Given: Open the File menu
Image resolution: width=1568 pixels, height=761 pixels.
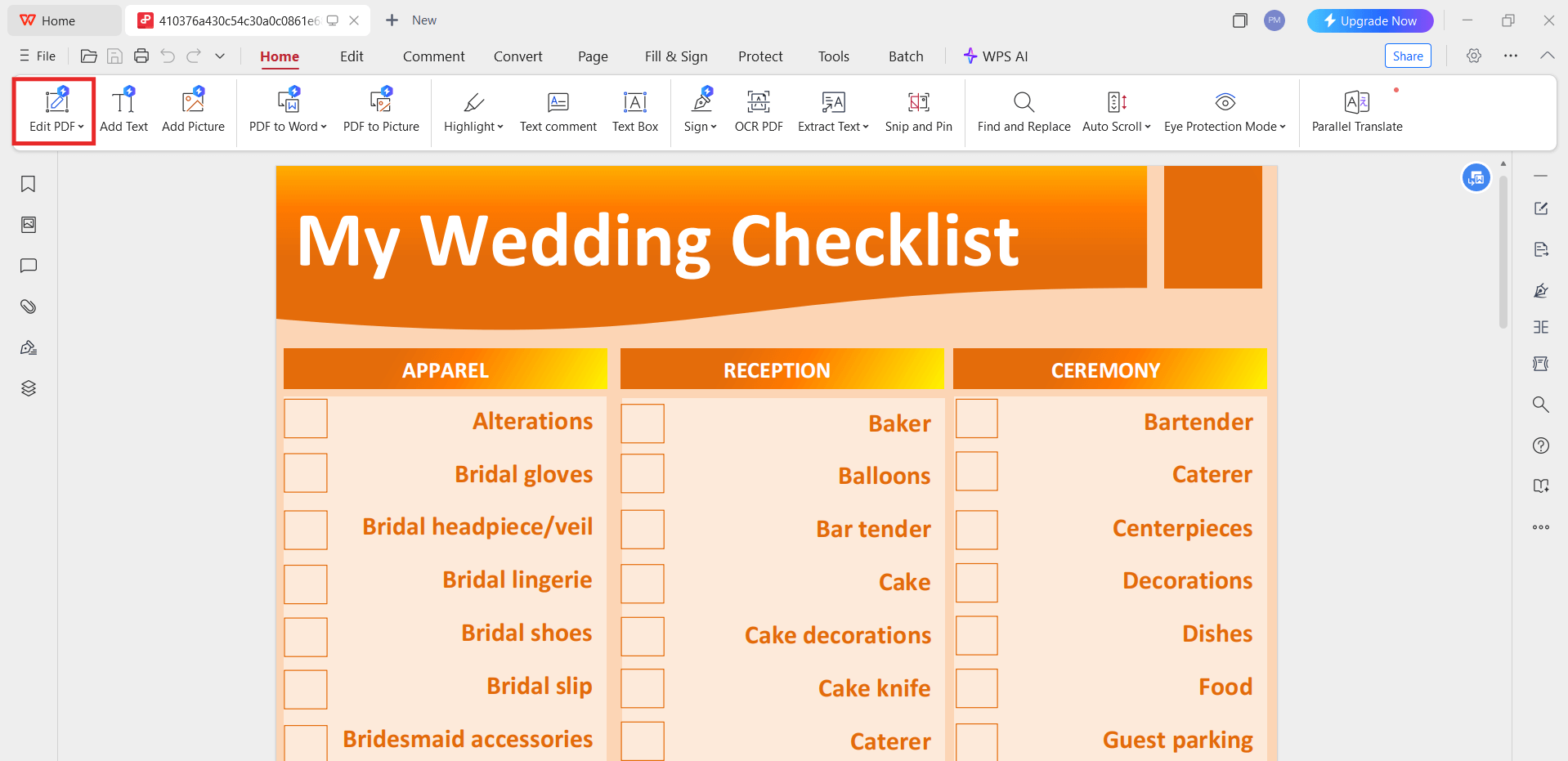Looking at the screenshot, I should [x=38, y=56].
